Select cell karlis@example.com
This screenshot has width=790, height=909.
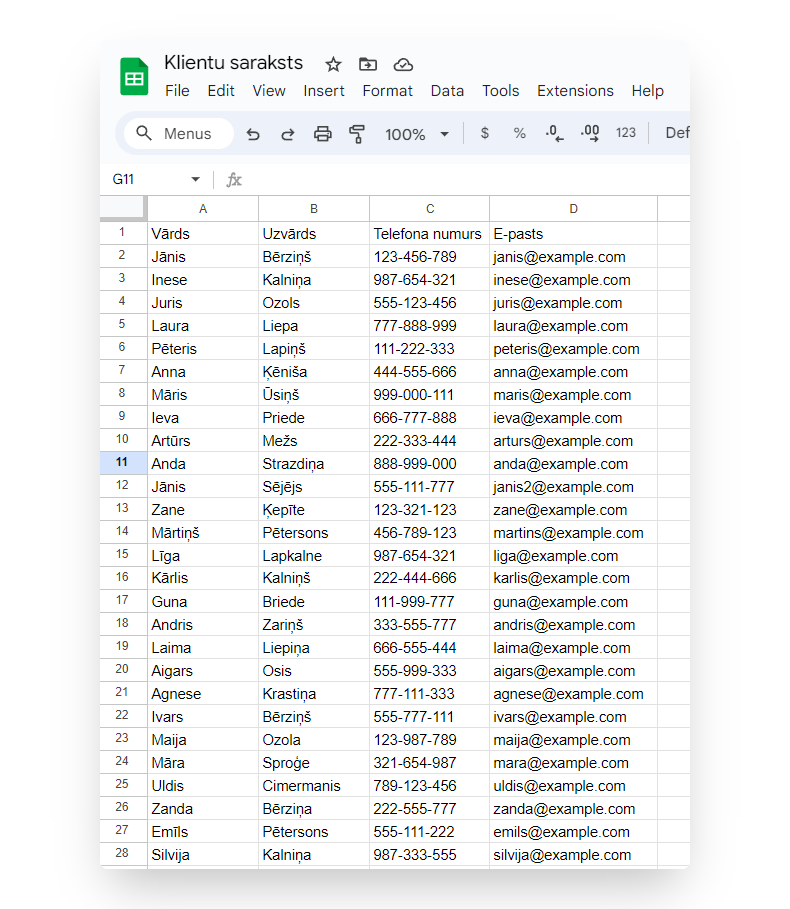tap(573, 578)
